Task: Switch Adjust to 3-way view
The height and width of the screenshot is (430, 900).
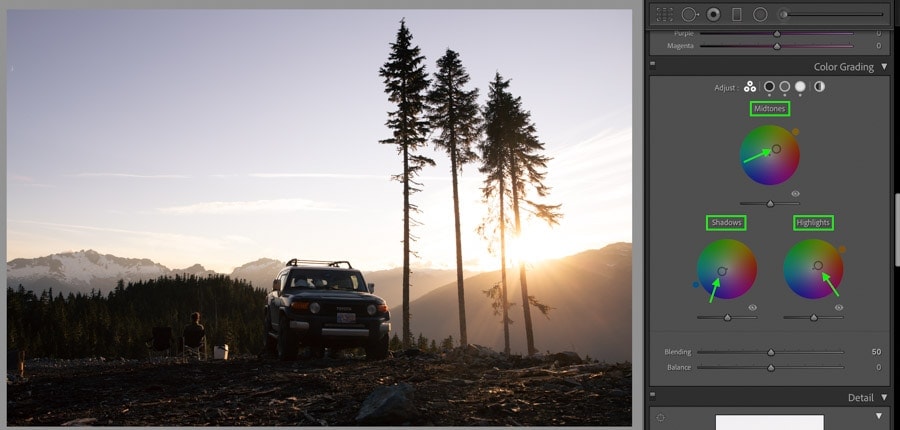Action: (750, 87)
